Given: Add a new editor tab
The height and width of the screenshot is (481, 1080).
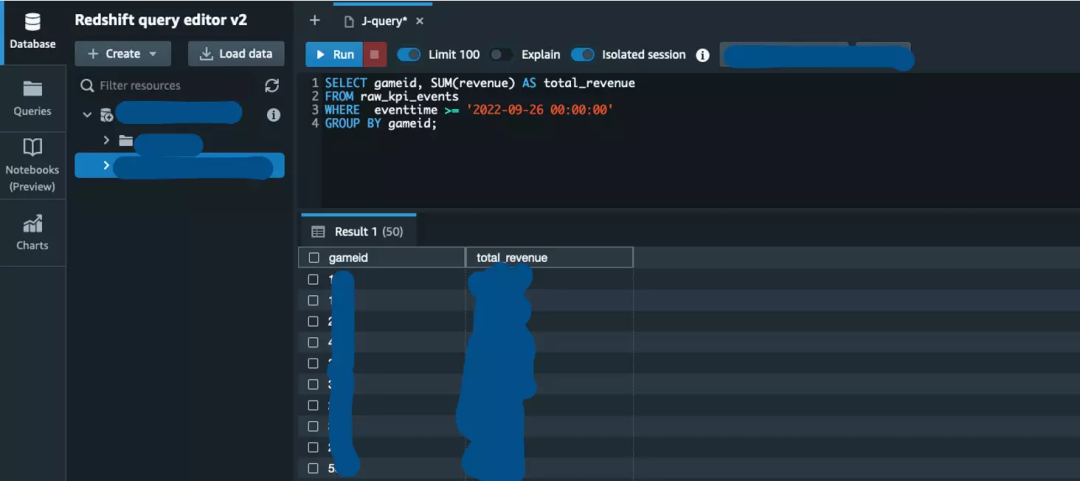Looking at the screenshot, I should pyautogui.click(x=315, y=20).
